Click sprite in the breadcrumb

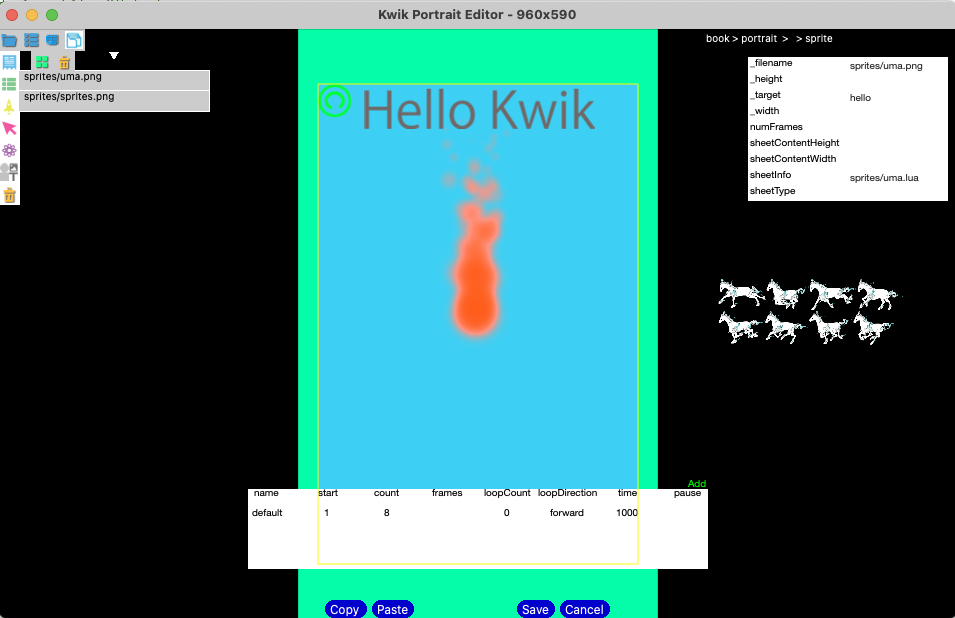coord(819,38)
